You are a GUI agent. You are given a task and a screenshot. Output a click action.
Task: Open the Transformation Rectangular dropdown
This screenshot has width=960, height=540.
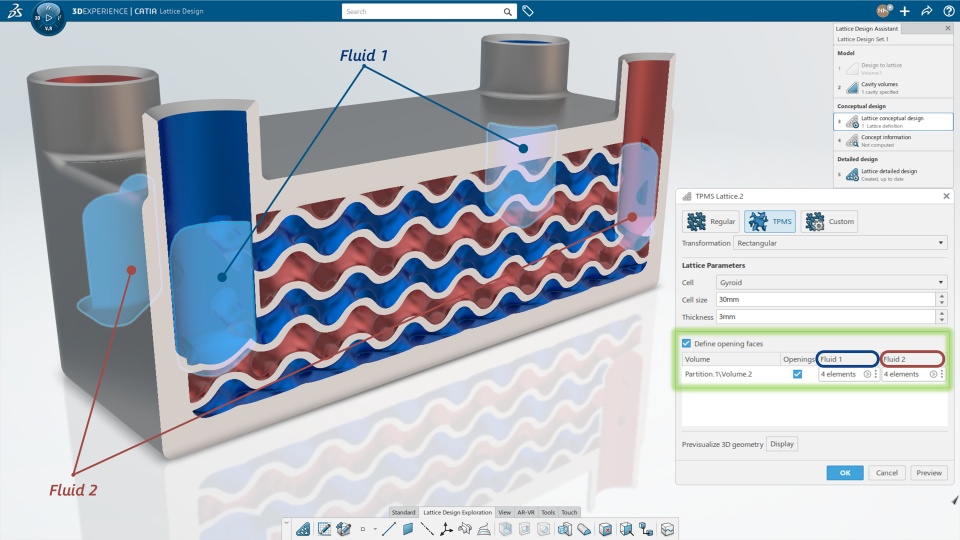(x=840, y=243)
